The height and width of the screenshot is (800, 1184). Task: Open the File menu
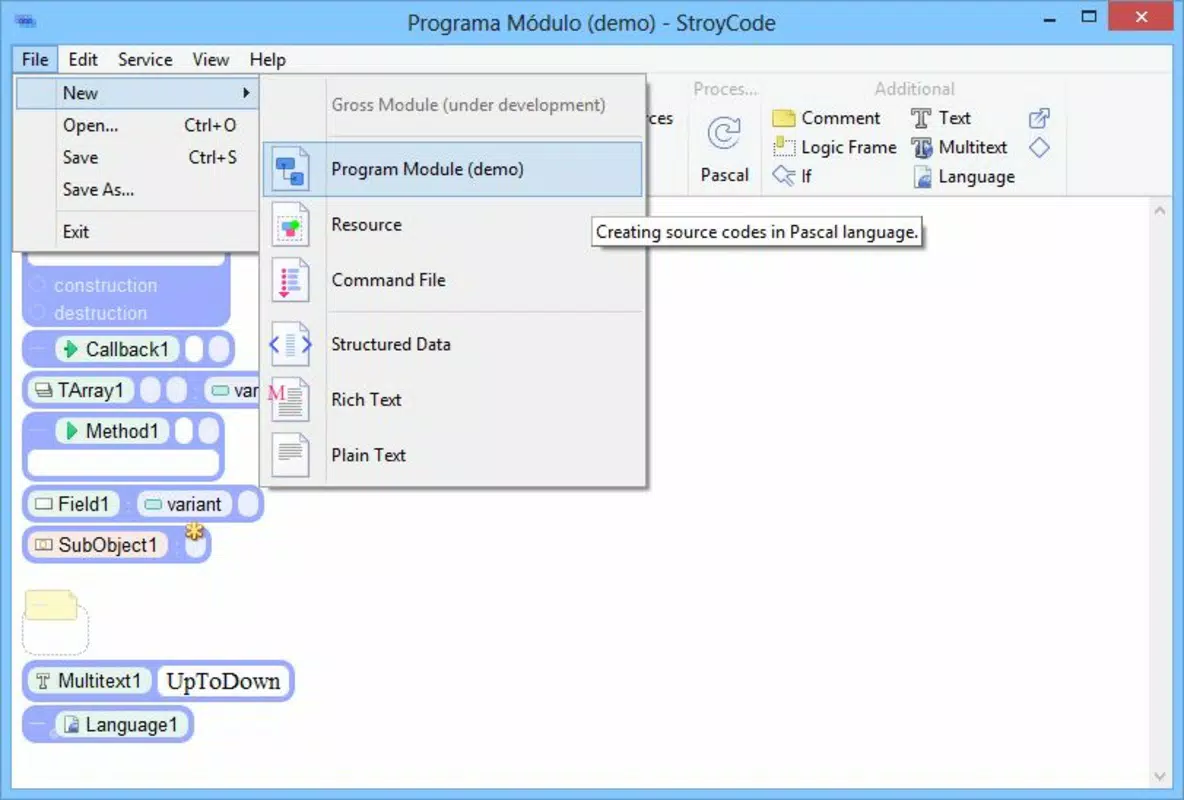pos(35,60)
